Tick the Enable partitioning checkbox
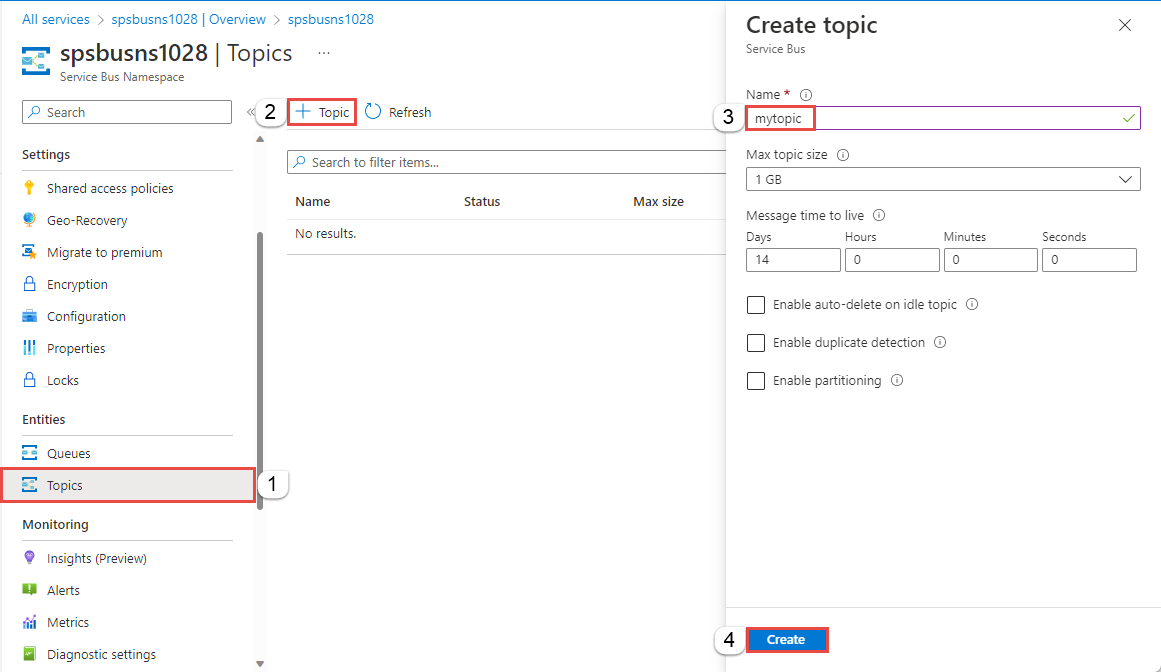Image resolution: width=1161 pixels, height=672 pixels. coord(756,381)
